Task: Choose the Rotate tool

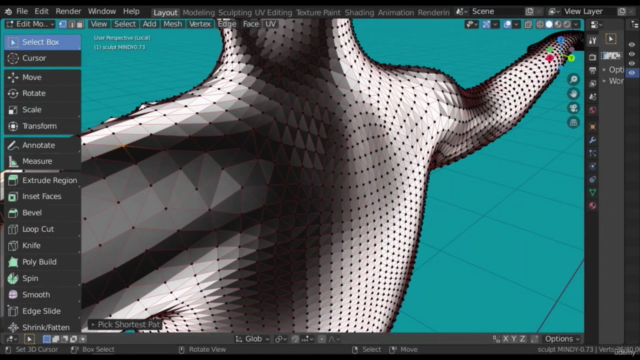Action: (x=42, y=93)
